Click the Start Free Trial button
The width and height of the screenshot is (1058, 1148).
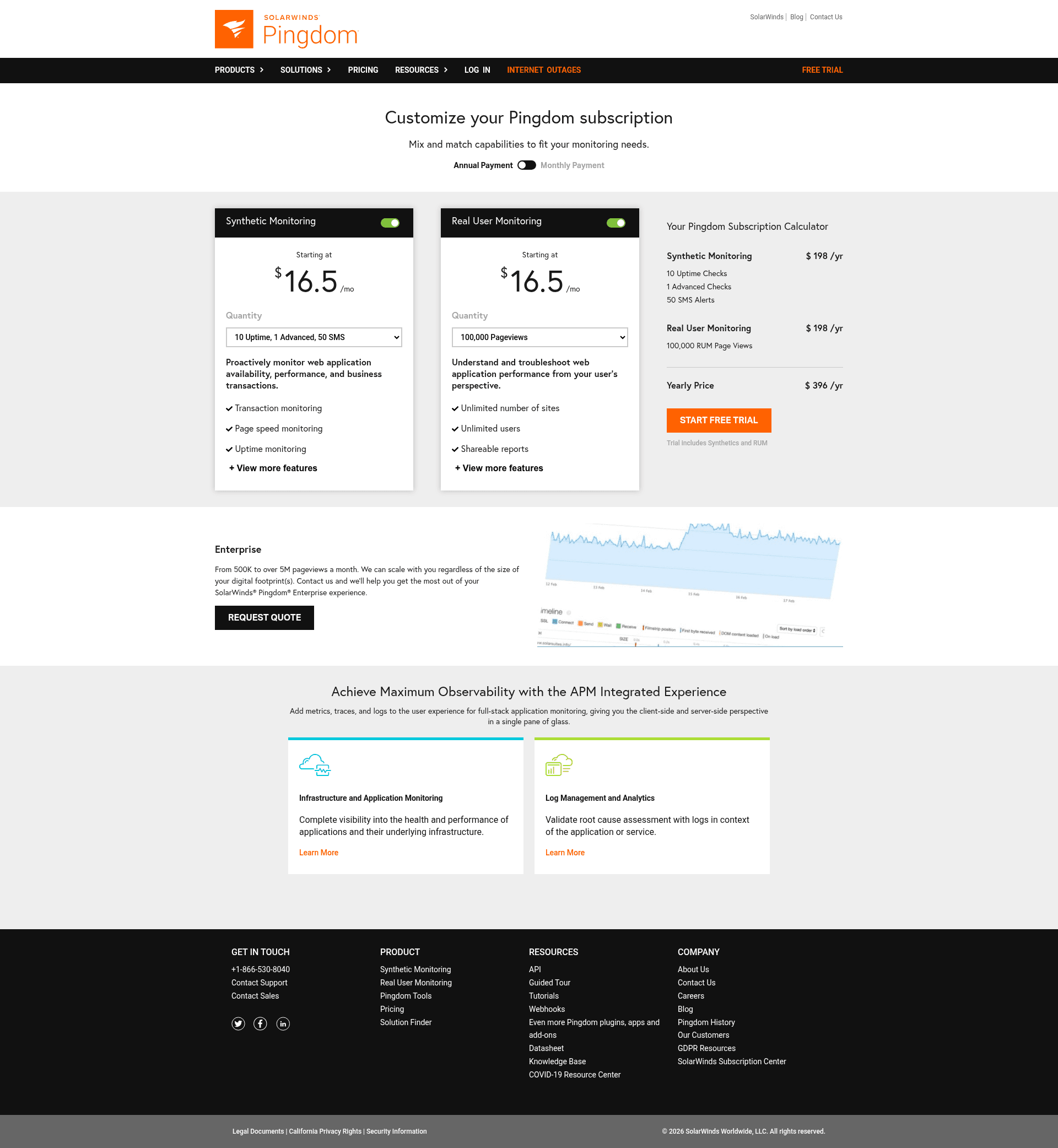pos(719,421)
